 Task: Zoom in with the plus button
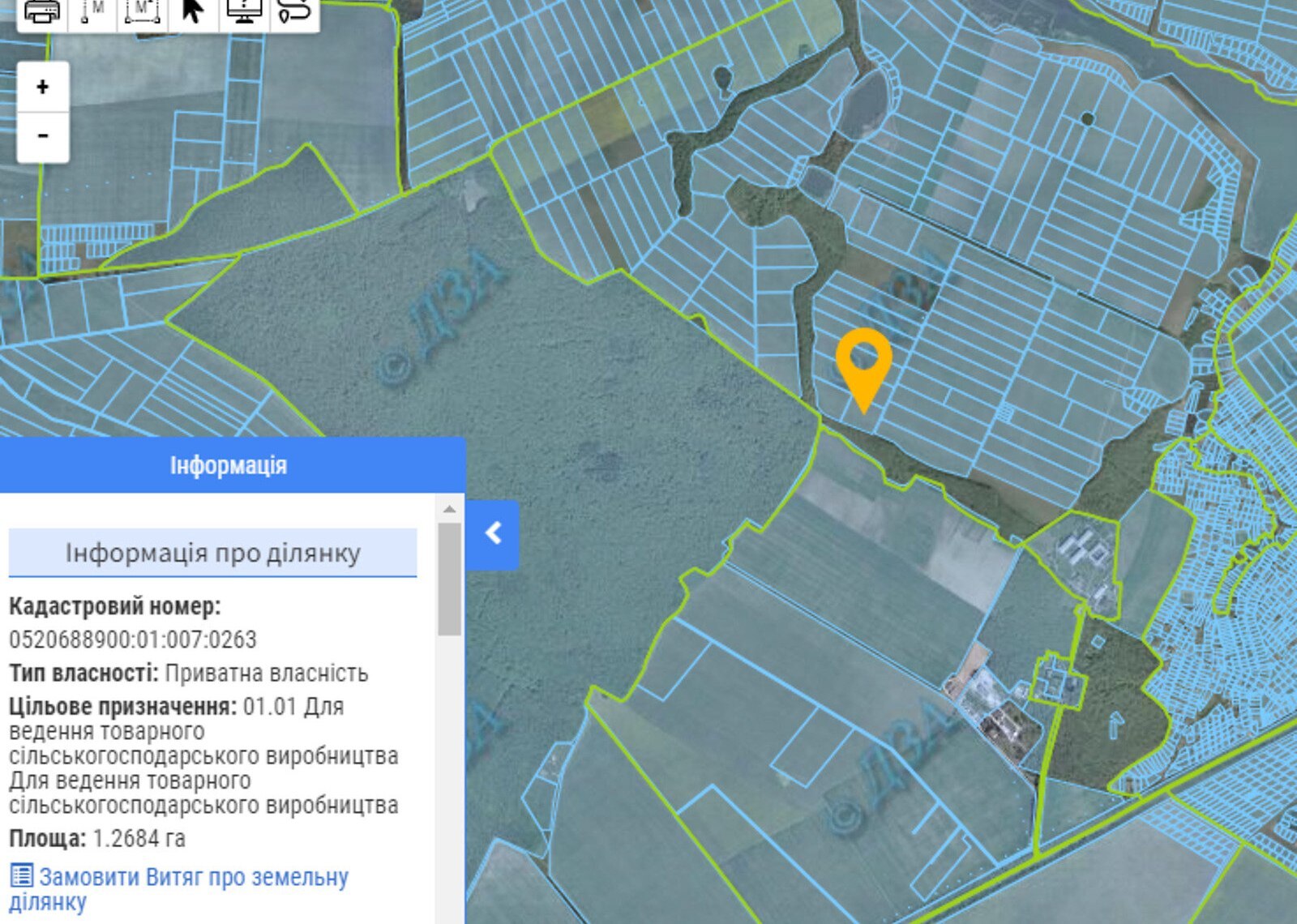(43, 87)
